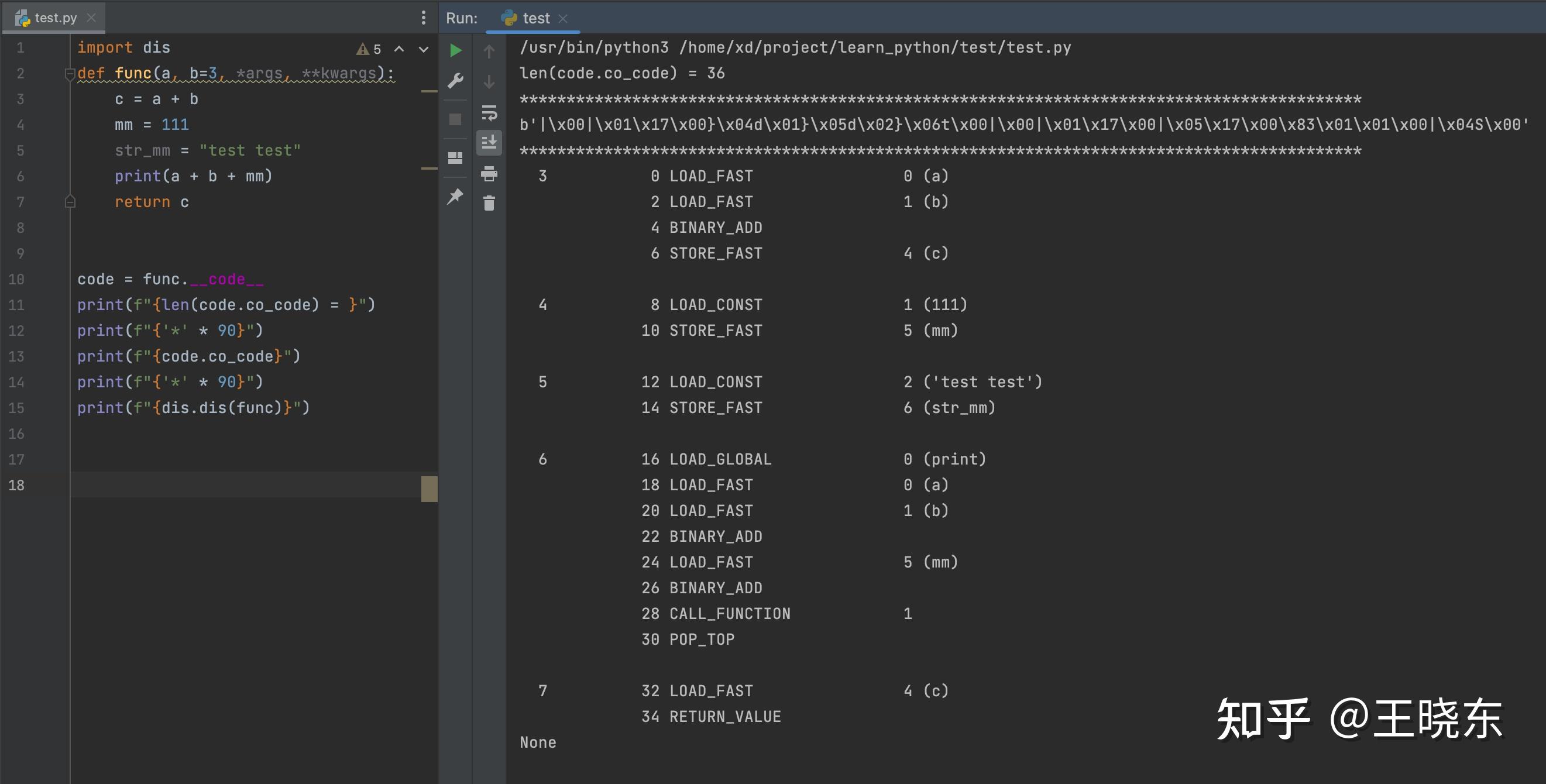Toggle scroll-to-end in the console
Image resolution: width=1546 pixels, height=784 pixels.
[490, 143]
